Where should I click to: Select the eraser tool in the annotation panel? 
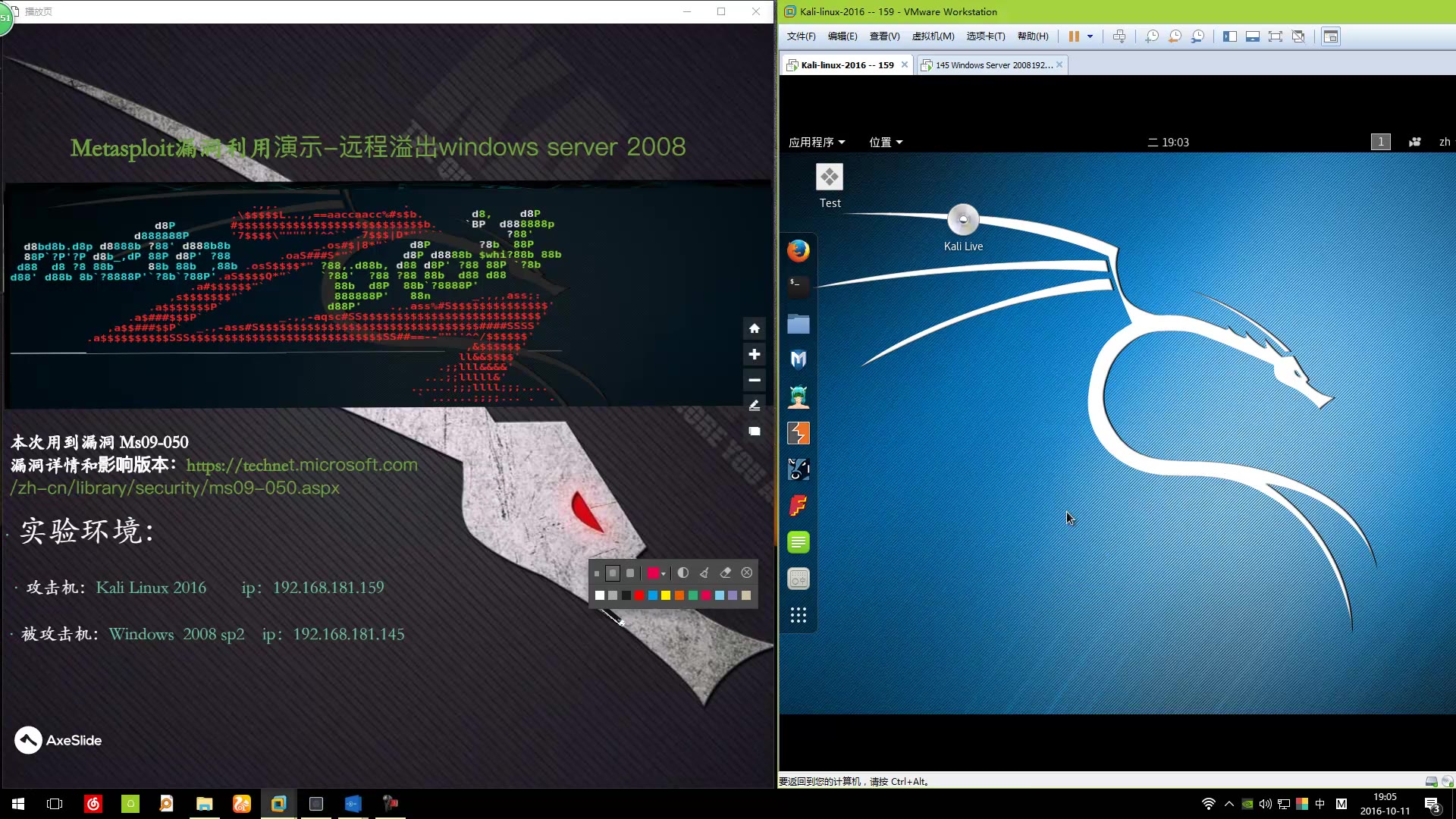[x=725, y=573]
